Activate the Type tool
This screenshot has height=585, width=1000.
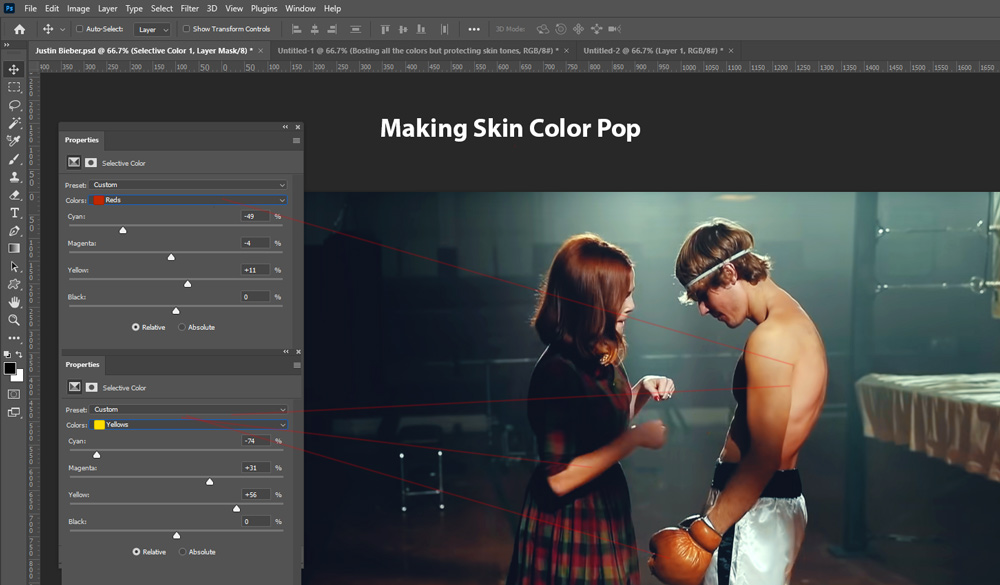point(14,212)
